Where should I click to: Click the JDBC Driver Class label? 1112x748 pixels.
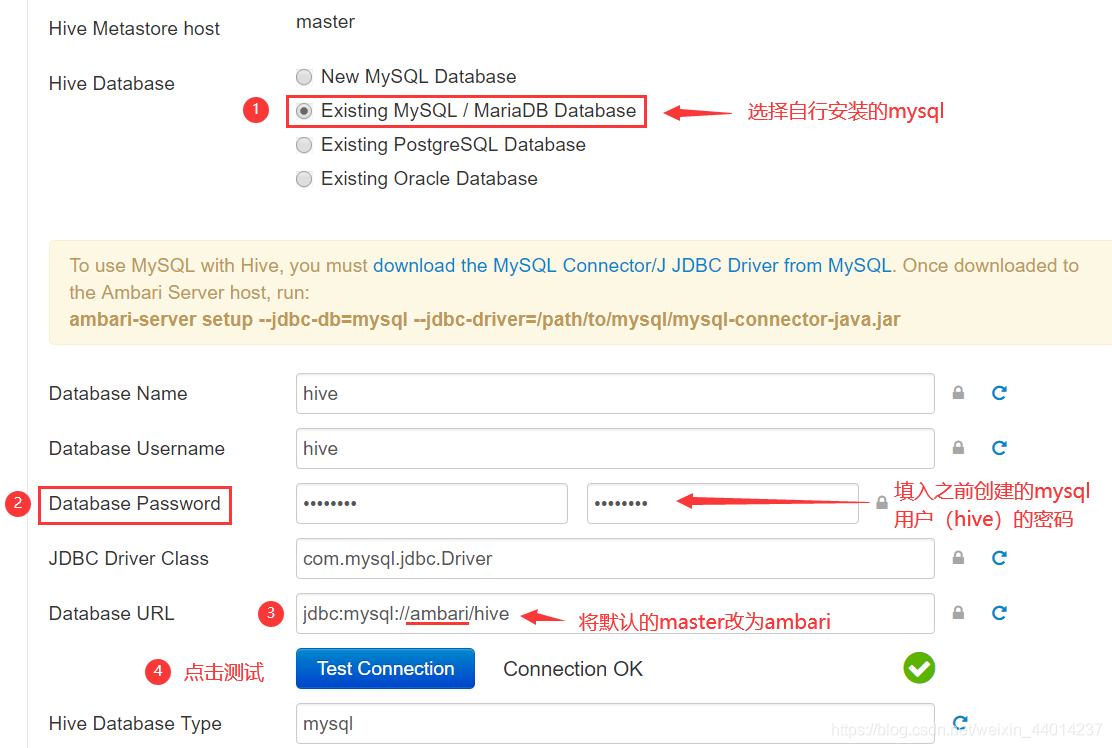point(128,559)
